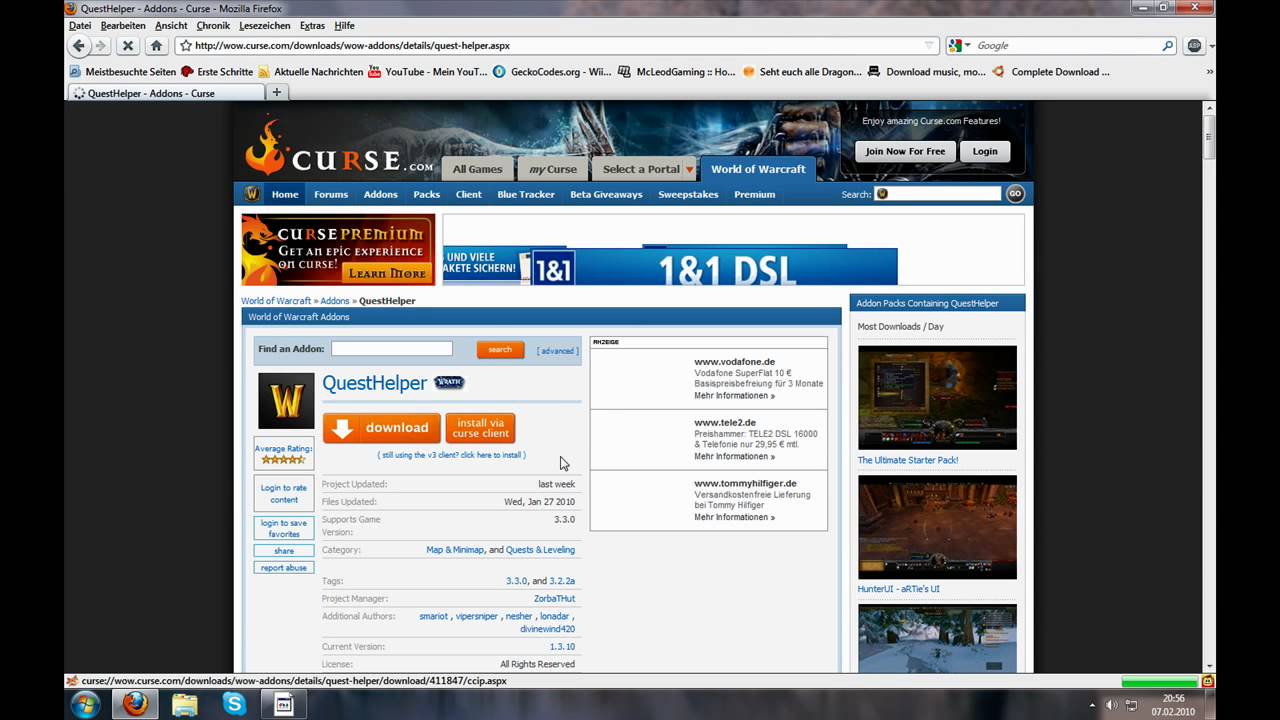The height and width of the screenshot is (720, 1280).
Task: Show hidden tray icons arrow
Action: coord(1092,705)
